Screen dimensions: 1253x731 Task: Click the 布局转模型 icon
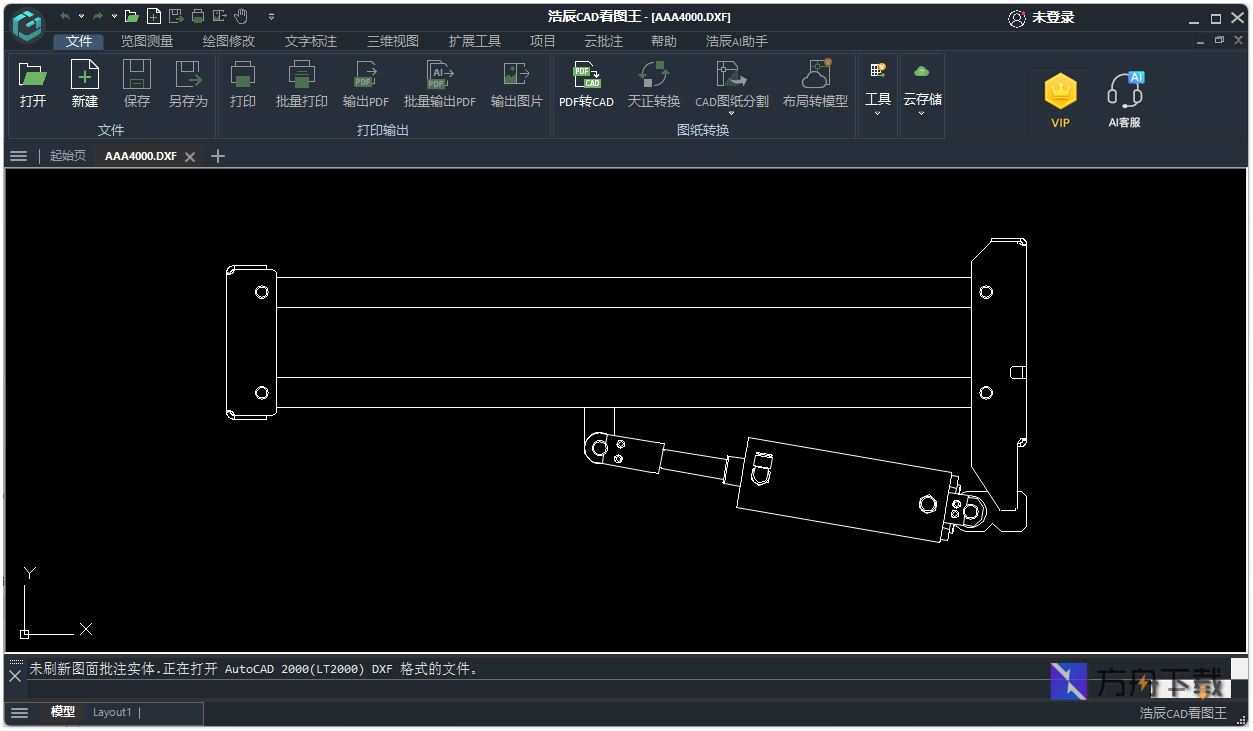815,84
